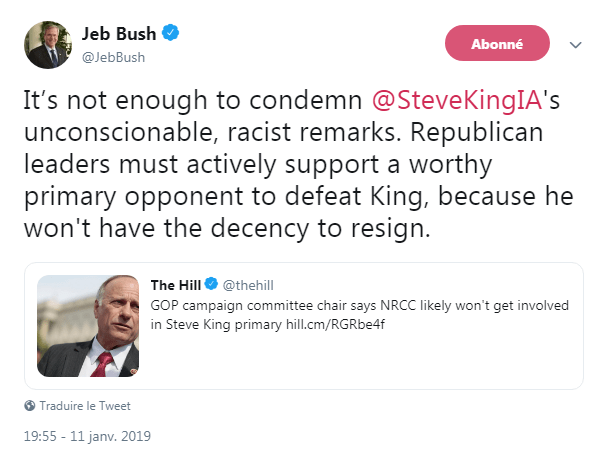Expand the tweet options chevron menu
Image resolution: width=607 pixels, height=457 pixels.
pyautogui.click(x=575, y=45)
